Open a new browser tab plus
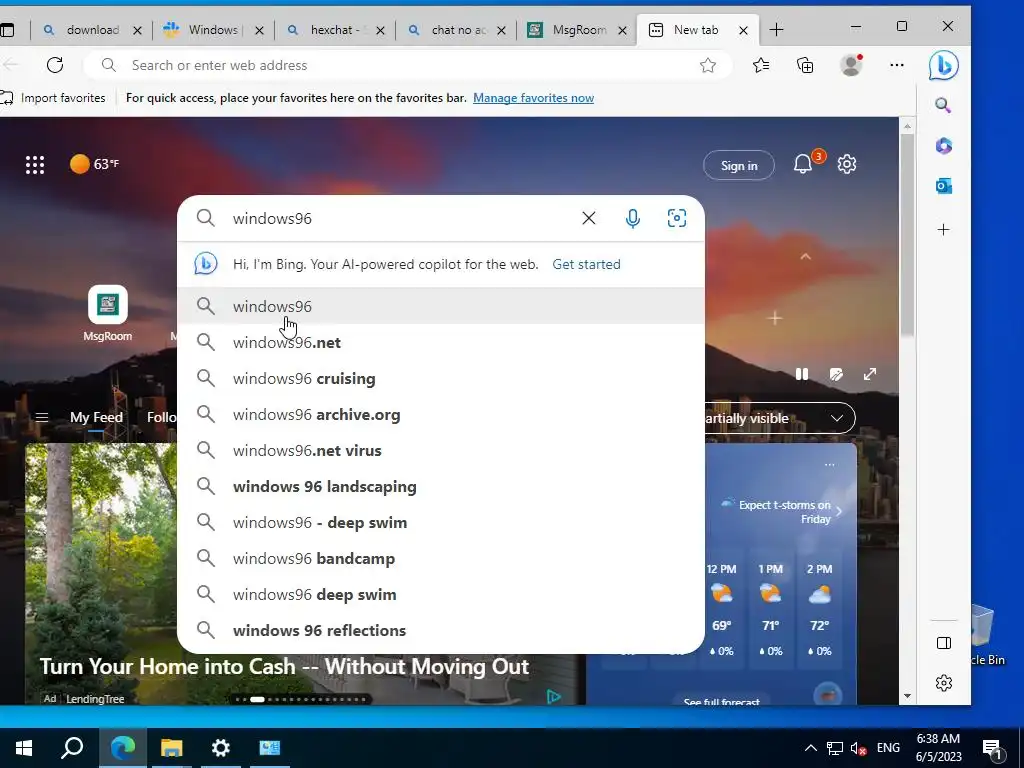Image resolution: width=1024 pixels, height=768 pixels. [x=776, y=30]
